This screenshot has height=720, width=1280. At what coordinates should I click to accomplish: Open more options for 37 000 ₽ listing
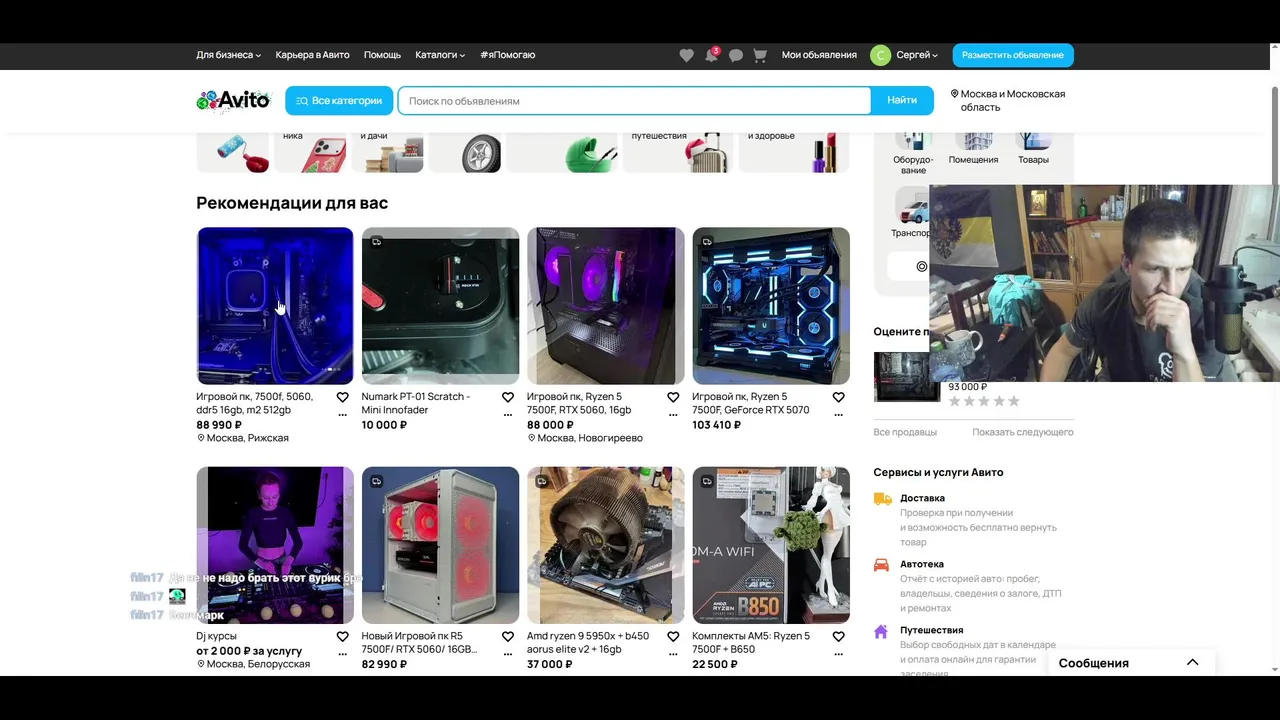(x=673, y=654)
